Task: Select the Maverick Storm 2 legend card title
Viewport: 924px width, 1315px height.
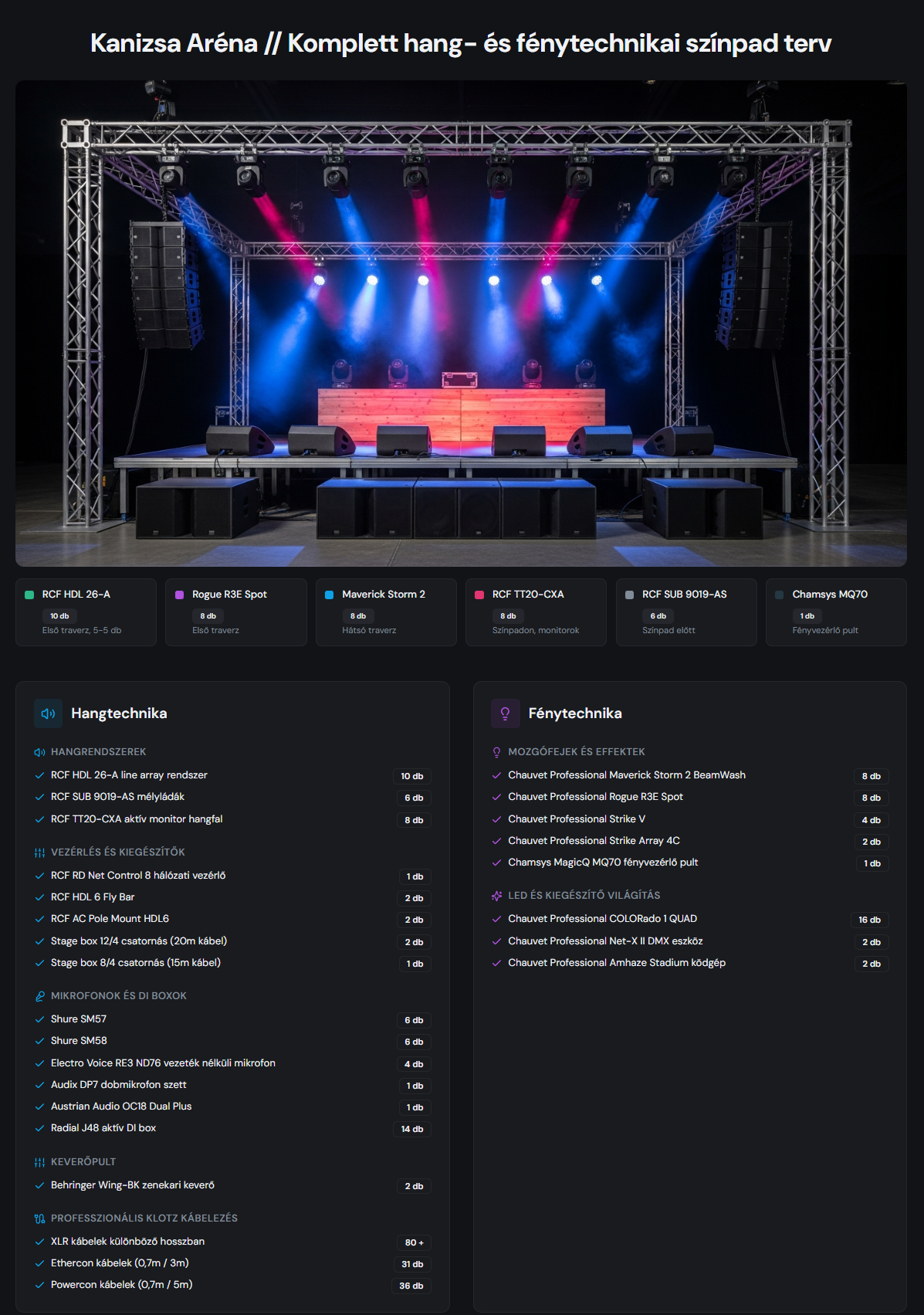Action: [x=384, y=595]
